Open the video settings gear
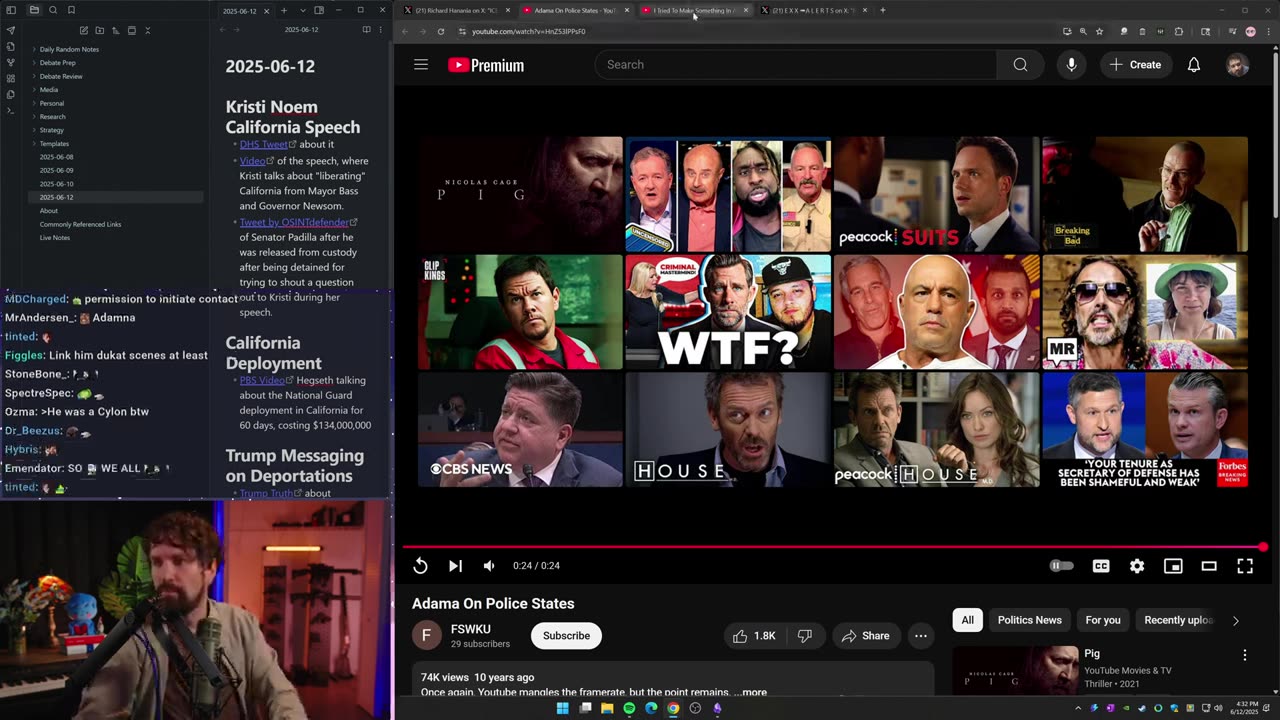The height and width of the screenshot is (720, 1280). [1137, 566]
